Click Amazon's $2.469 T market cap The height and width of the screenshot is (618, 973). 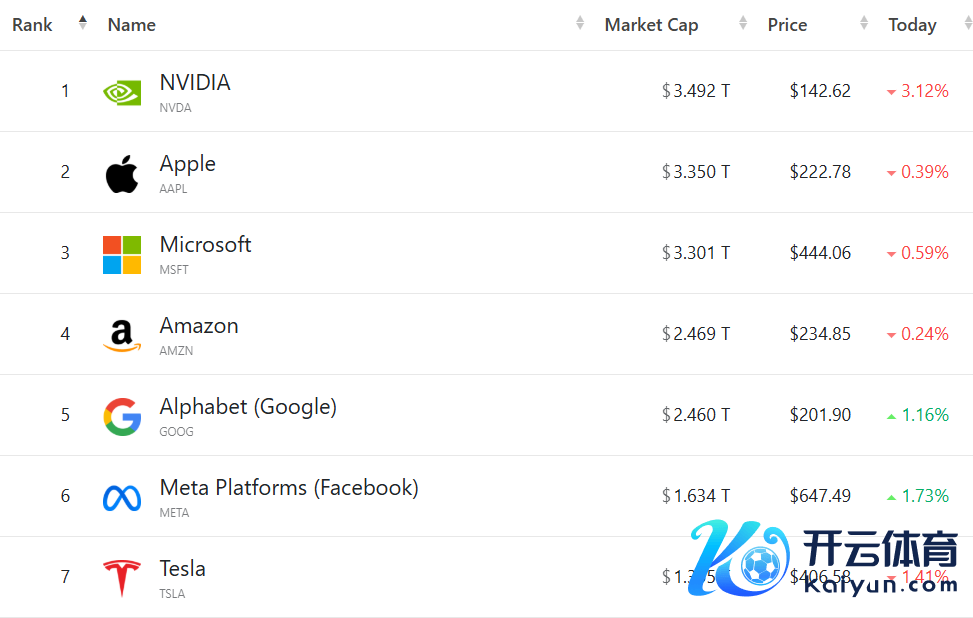[x=696, y=334]
